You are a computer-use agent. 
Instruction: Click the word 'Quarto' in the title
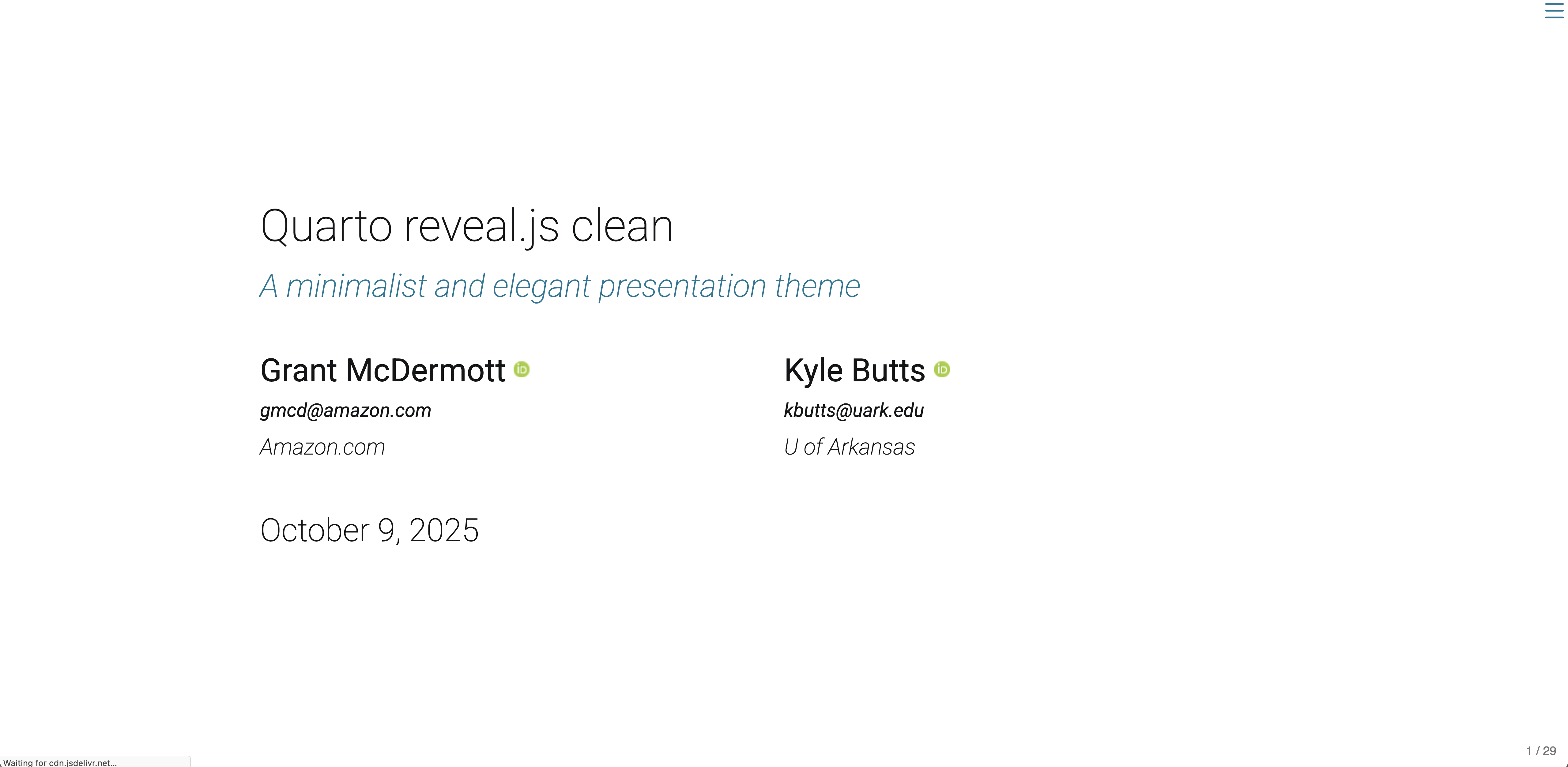tap(326, 226)
